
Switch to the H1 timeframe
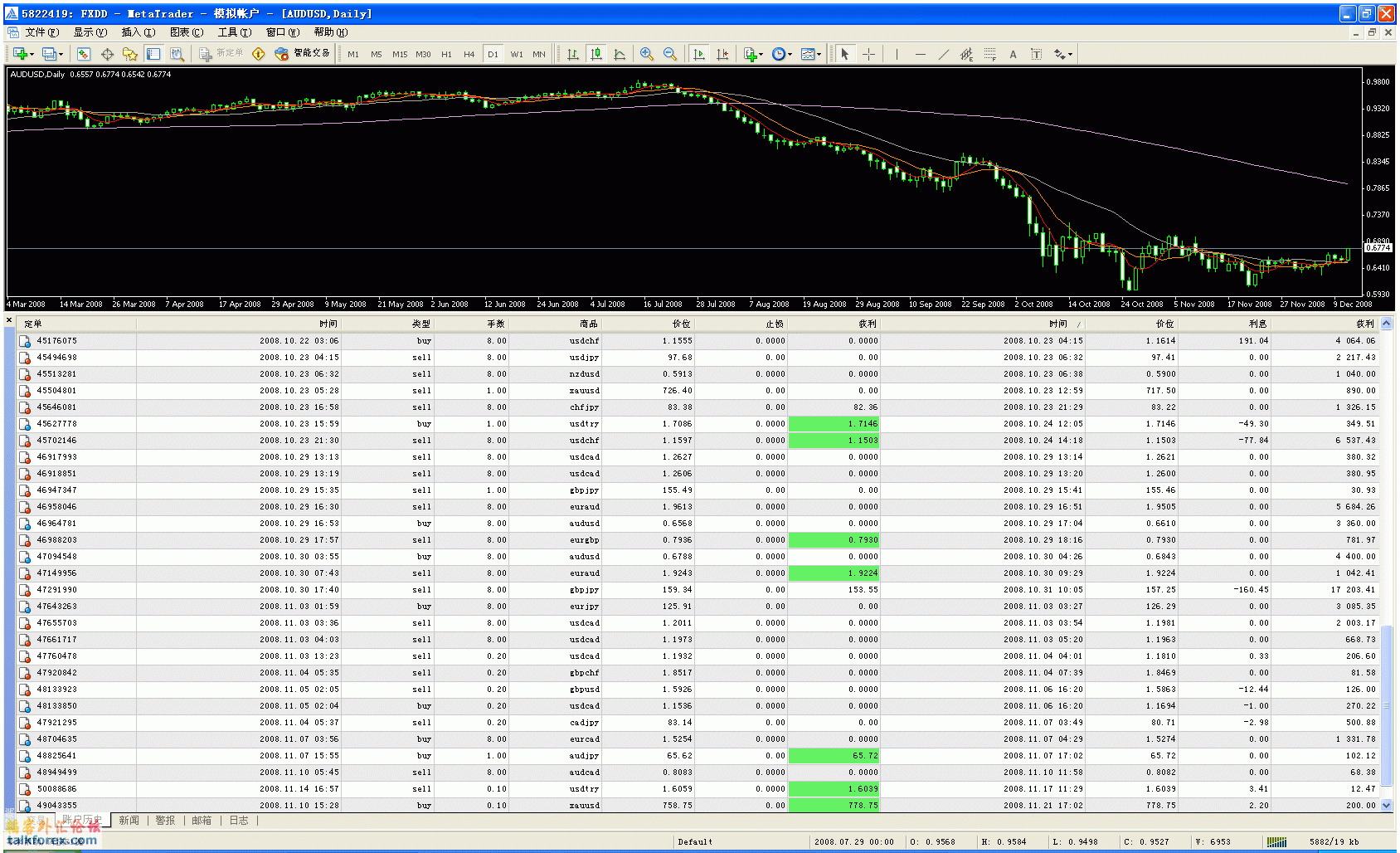click(x=446, y=54)
